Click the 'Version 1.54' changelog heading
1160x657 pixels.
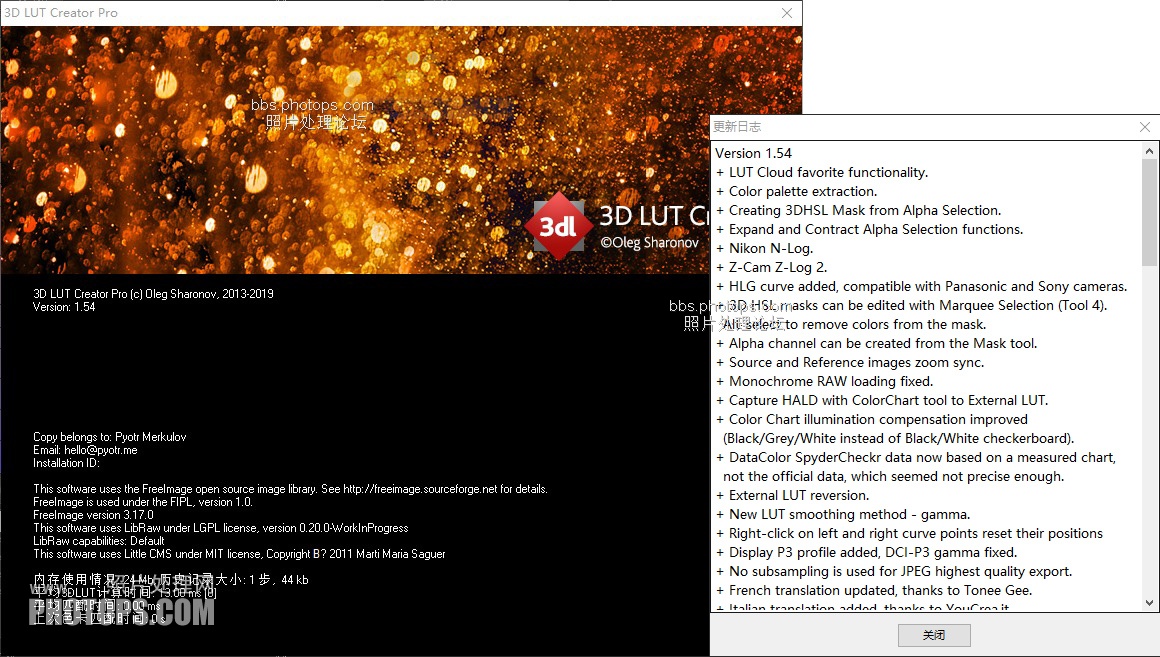(x=753, y=153)
